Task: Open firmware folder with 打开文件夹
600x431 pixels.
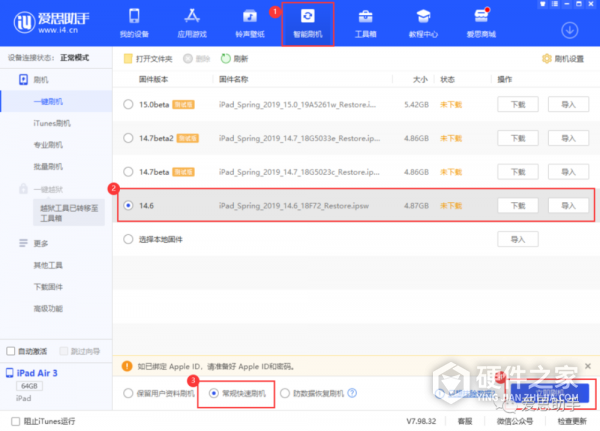Action: (148, 59)
